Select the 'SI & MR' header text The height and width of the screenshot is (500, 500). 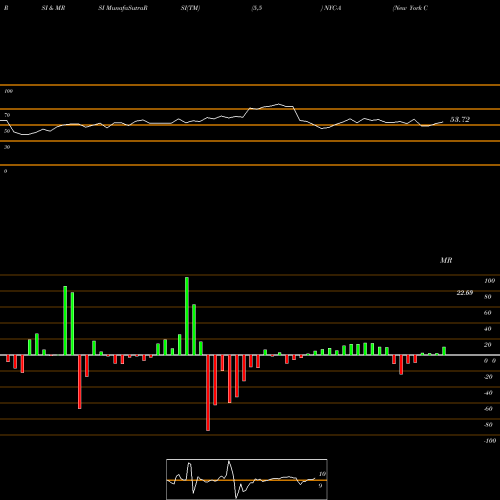[53, 8]
